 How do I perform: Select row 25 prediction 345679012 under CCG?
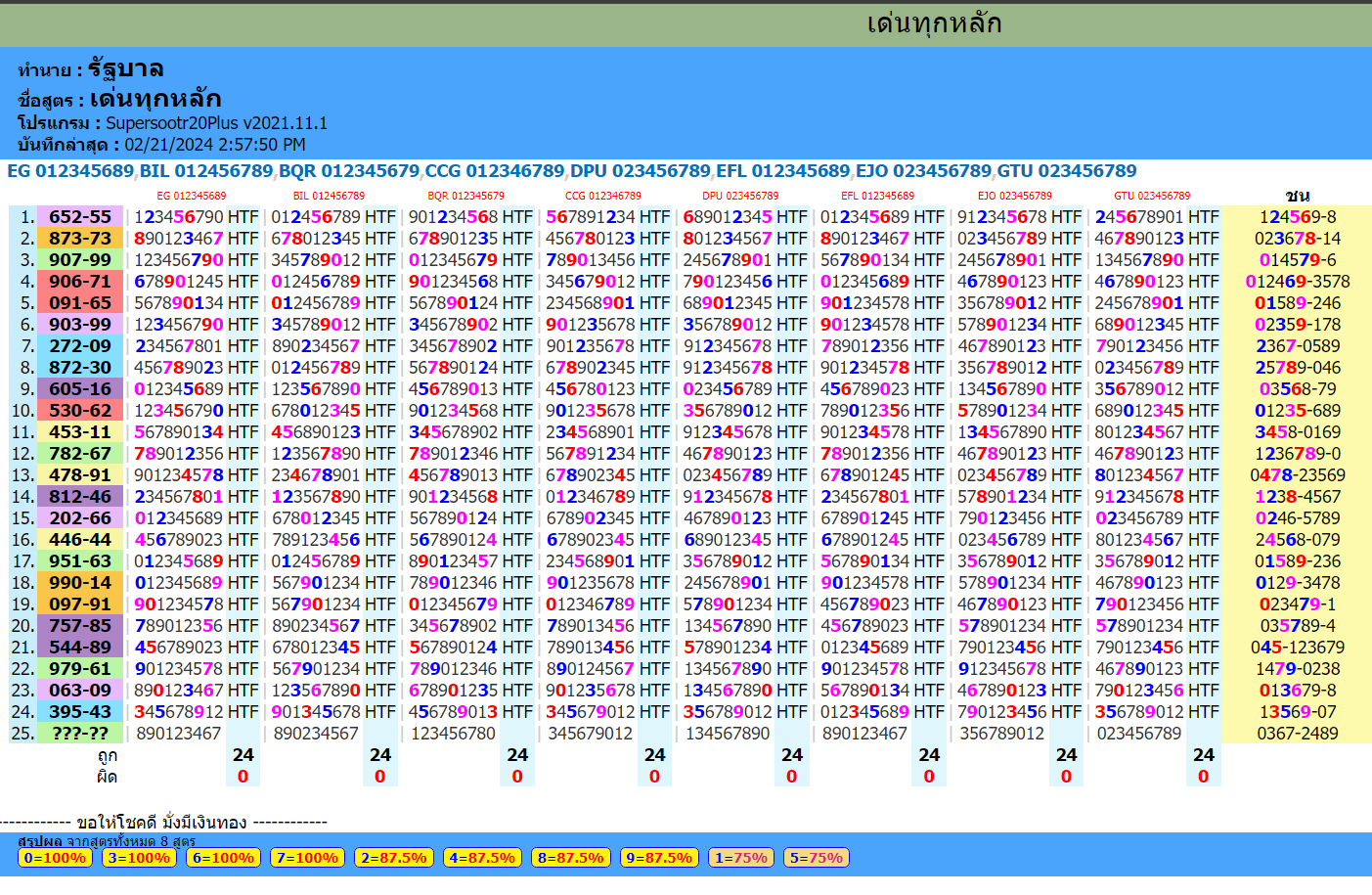pos(591,734)
